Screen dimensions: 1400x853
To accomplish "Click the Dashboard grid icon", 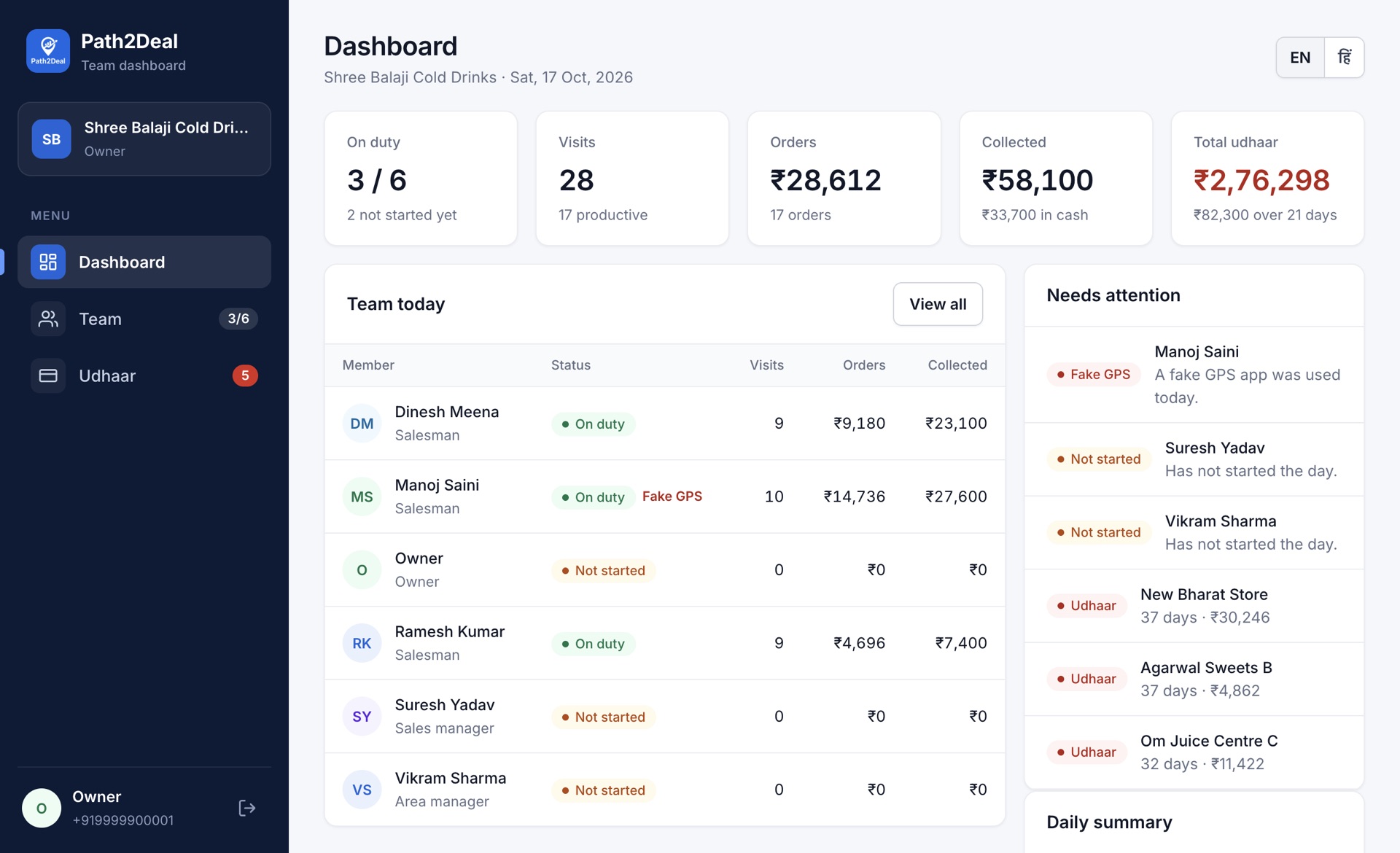I will [x=48, y=262].
